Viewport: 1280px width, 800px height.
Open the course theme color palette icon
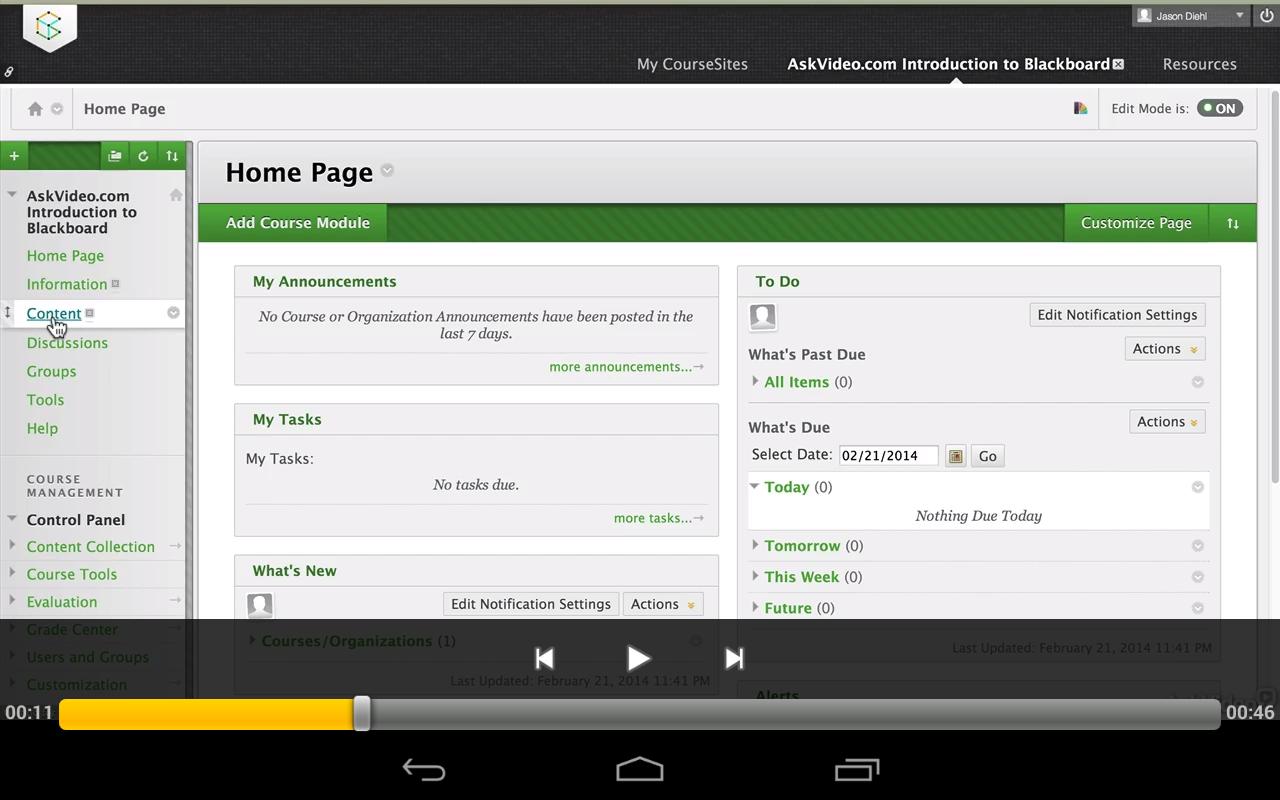[1080, 108]
